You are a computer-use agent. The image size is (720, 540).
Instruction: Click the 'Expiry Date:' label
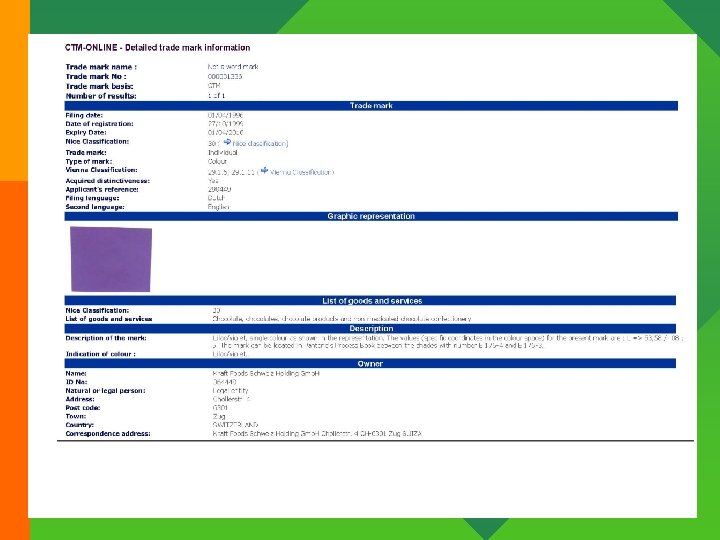tap(85, 133)
